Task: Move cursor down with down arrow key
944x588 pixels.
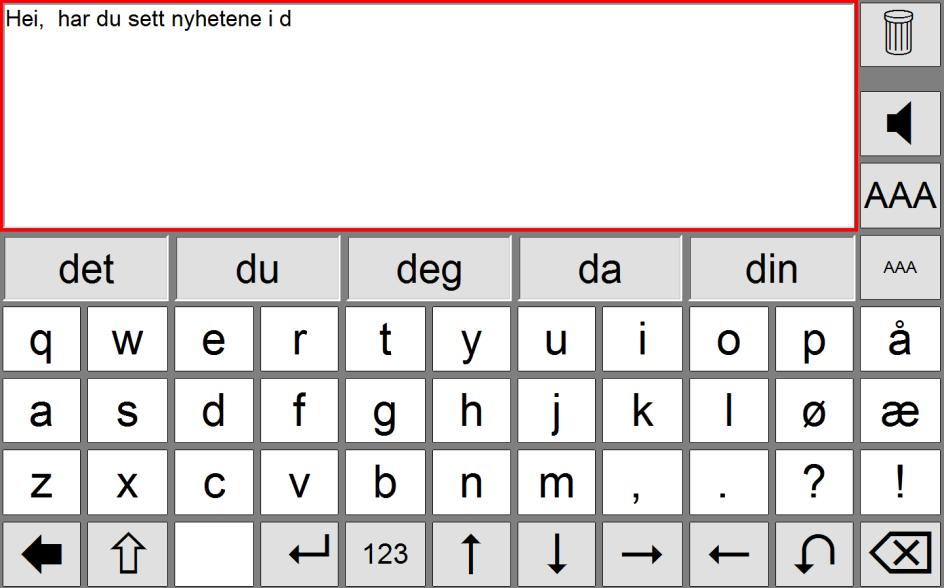Action: click(557, 554)
